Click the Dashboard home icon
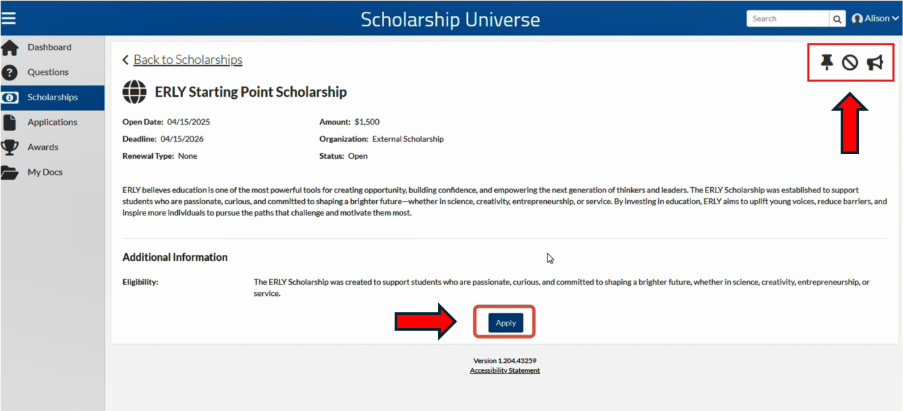The width and height of the screenshot is (903, 411). (x=10, y=47)
